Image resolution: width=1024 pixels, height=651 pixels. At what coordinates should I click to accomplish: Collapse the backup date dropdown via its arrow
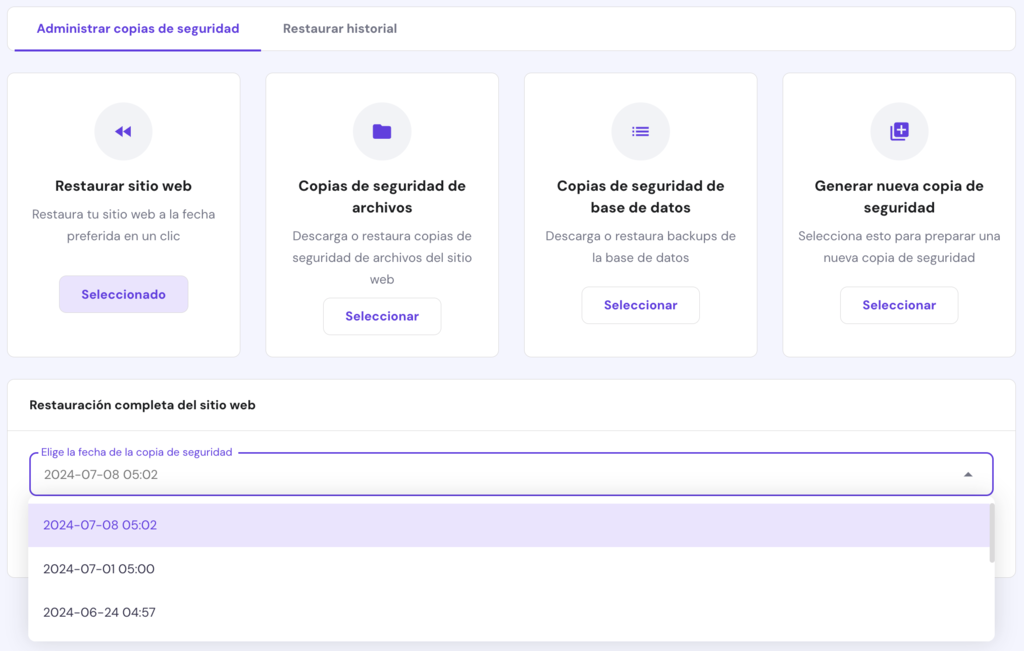coord(967,474)
